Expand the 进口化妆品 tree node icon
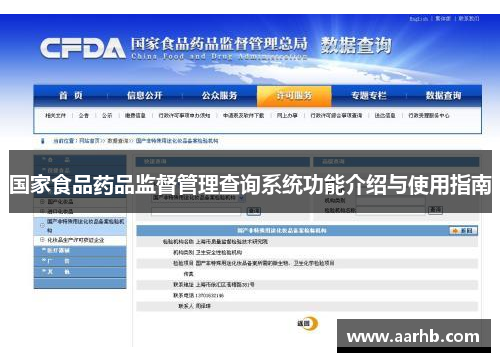500x362 pixels. pos(42,211)
